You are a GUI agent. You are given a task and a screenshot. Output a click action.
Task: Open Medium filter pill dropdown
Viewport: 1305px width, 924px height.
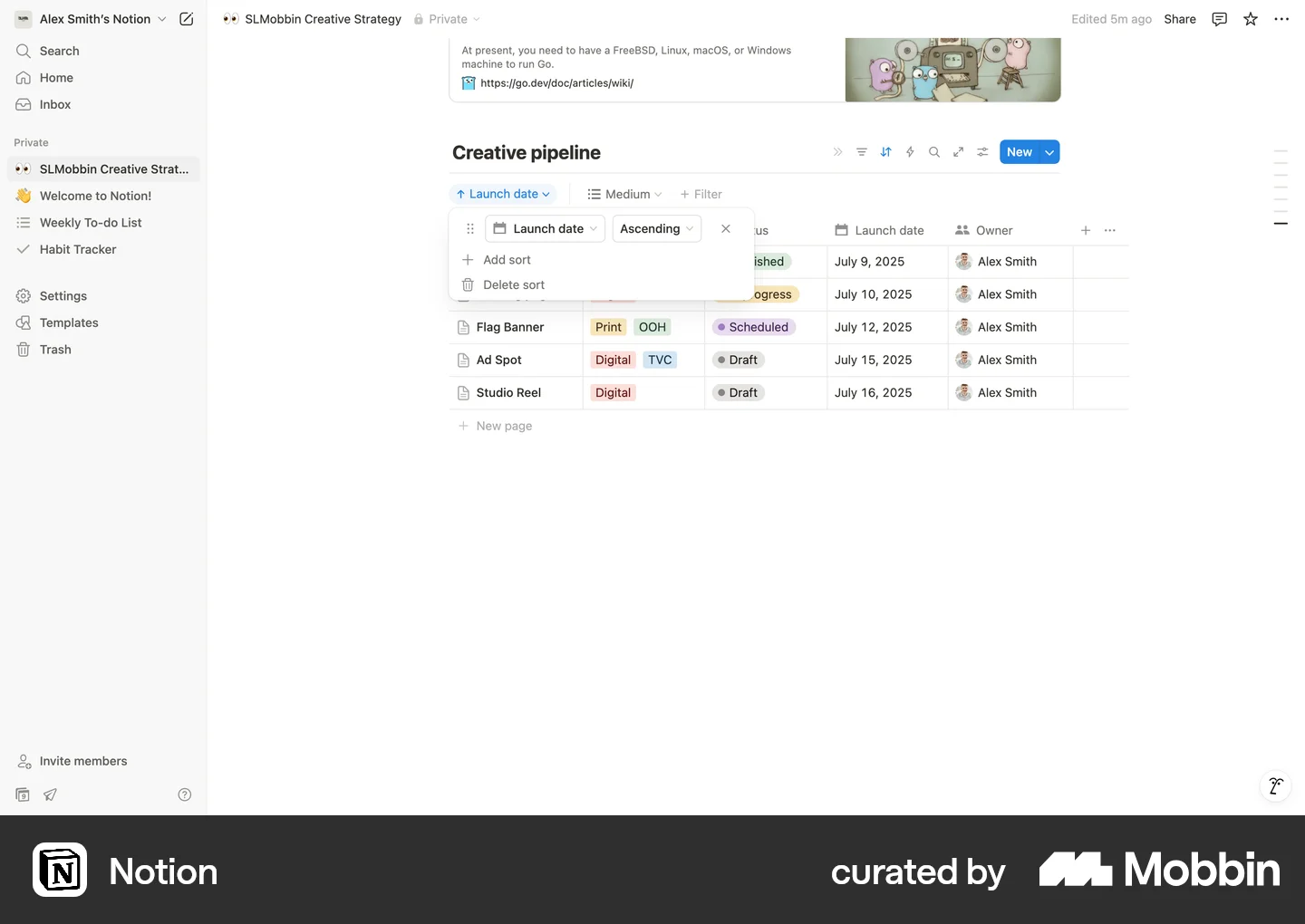click(624, 194)
